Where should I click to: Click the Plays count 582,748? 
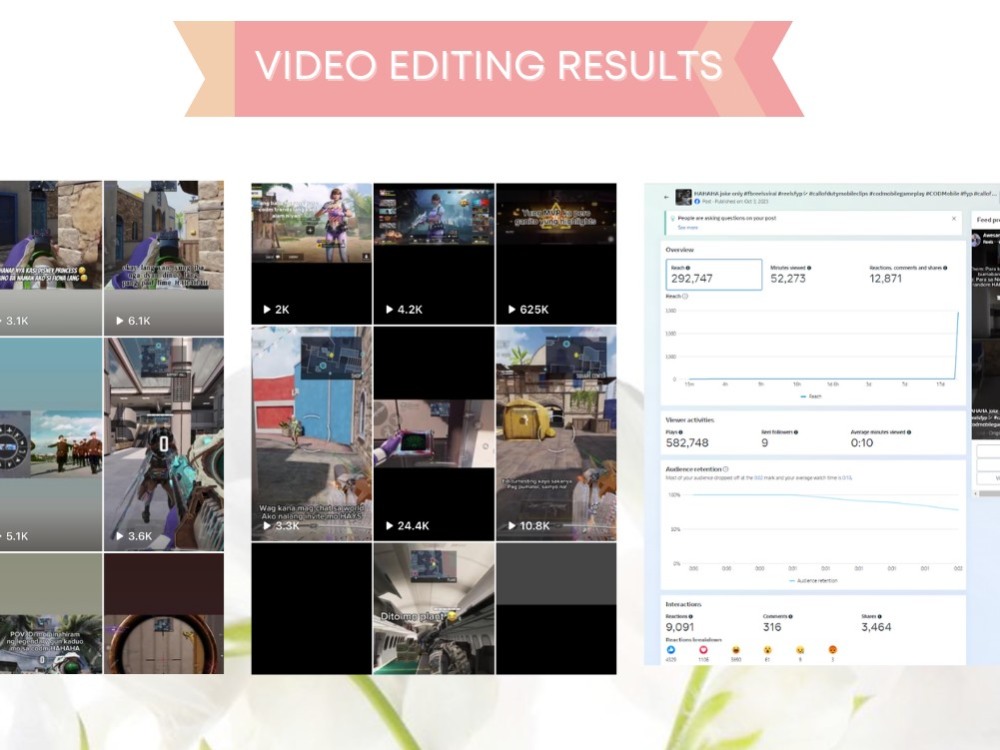click(x=687, y=443)
